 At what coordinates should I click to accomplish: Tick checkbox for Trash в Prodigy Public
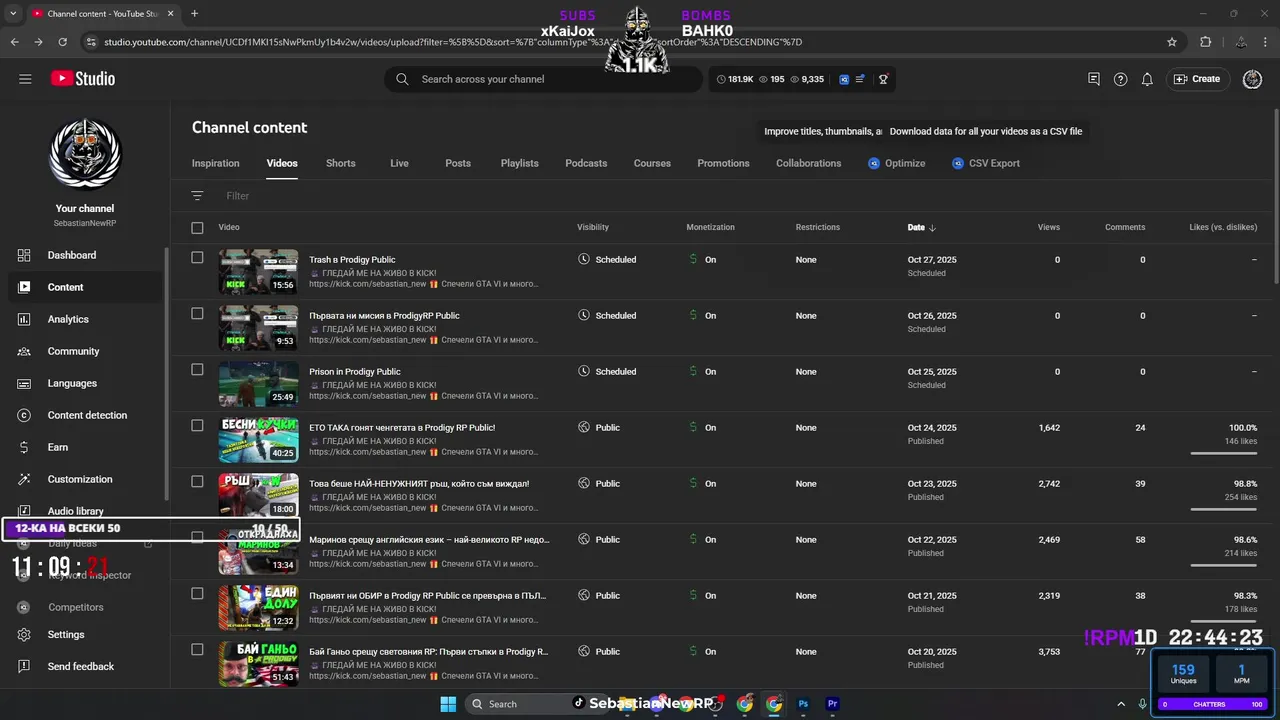197,258
